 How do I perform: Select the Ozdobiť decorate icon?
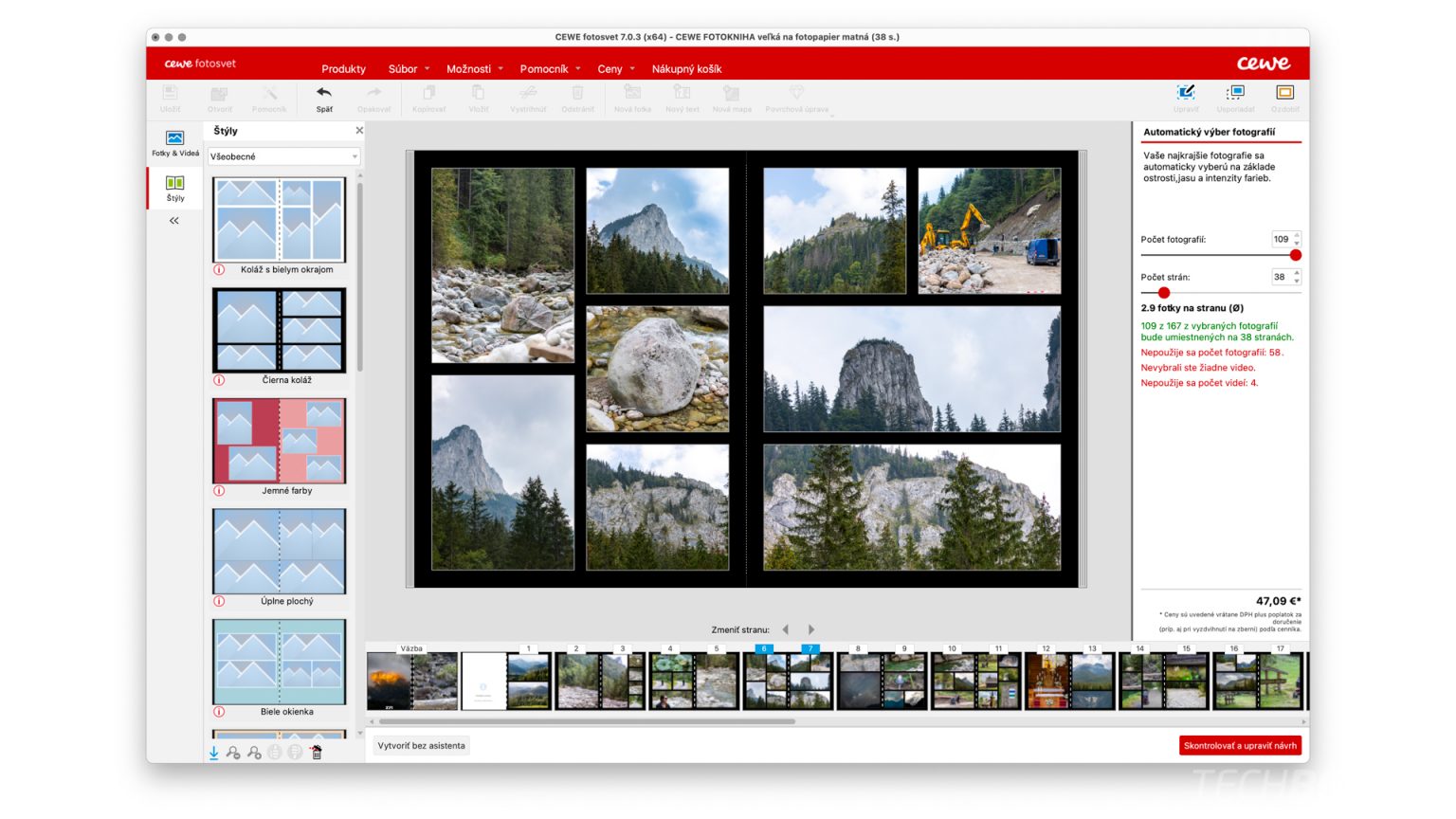coord(1284,93)
